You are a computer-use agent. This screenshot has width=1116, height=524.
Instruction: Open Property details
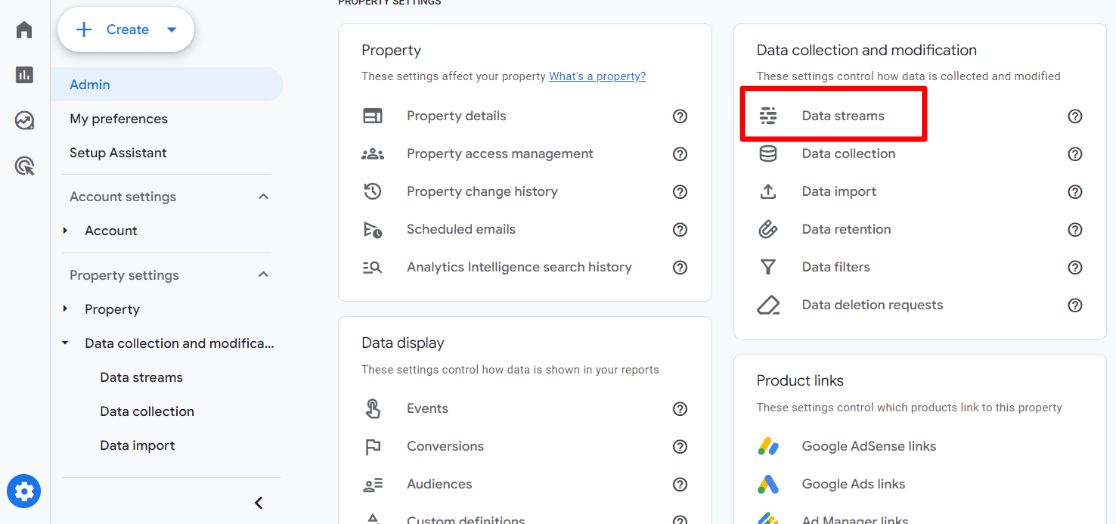tap(456, 116)
